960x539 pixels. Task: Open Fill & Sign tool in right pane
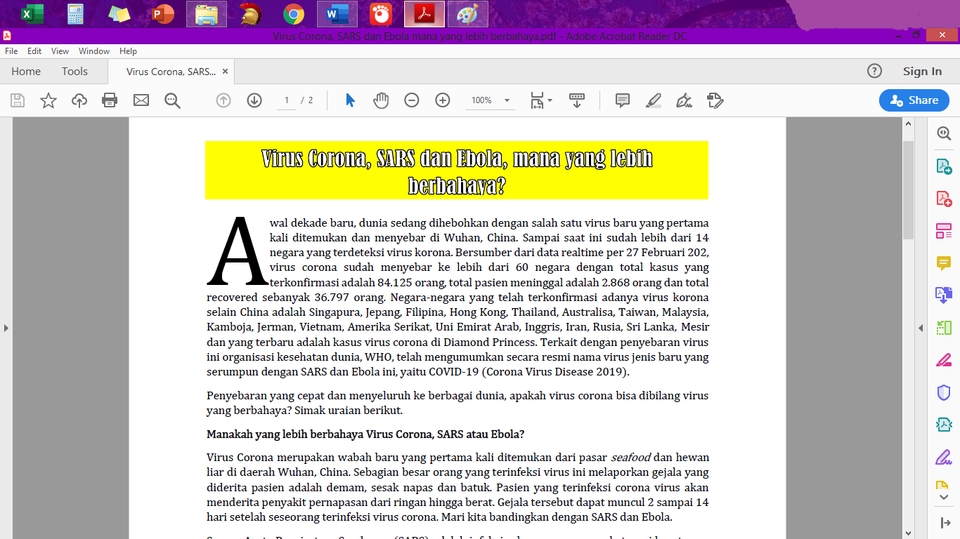tap(943, 457)
